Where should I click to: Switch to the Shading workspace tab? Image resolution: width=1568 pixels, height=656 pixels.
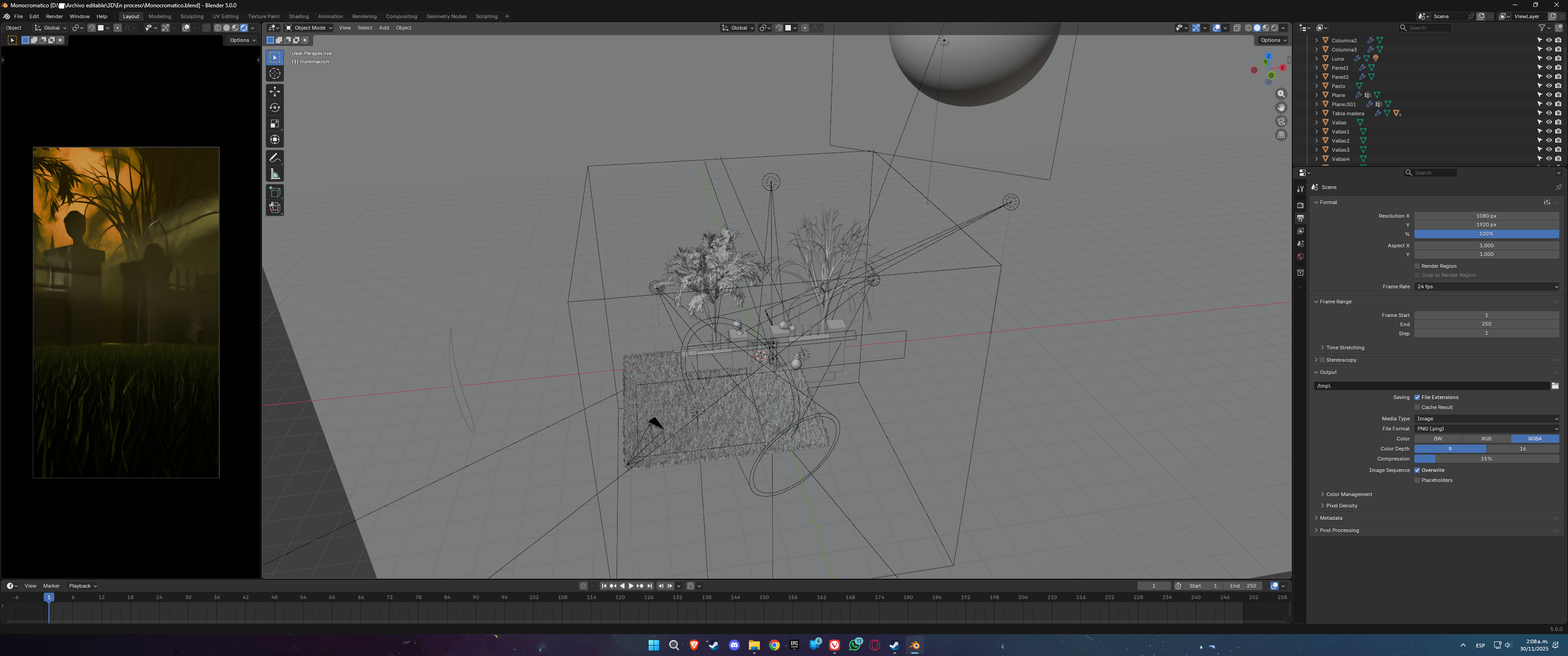pyautogui.click(x=298, y=16)
